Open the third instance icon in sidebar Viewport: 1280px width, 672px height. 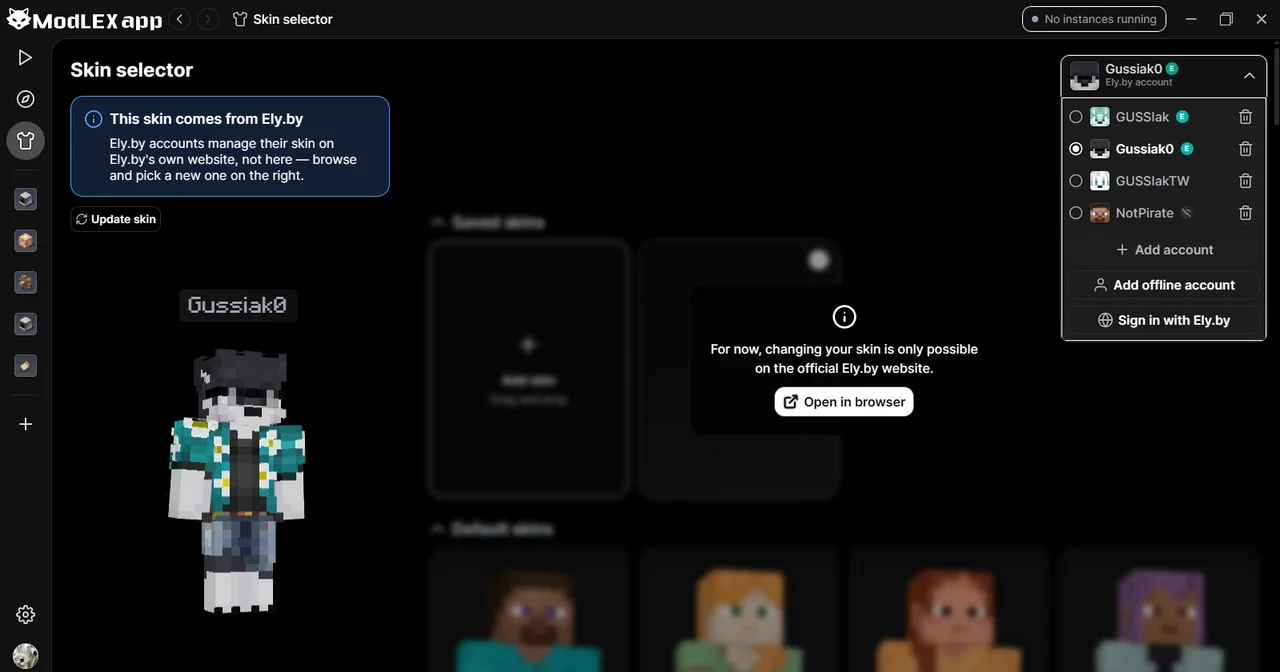click(x=26, y=282)
